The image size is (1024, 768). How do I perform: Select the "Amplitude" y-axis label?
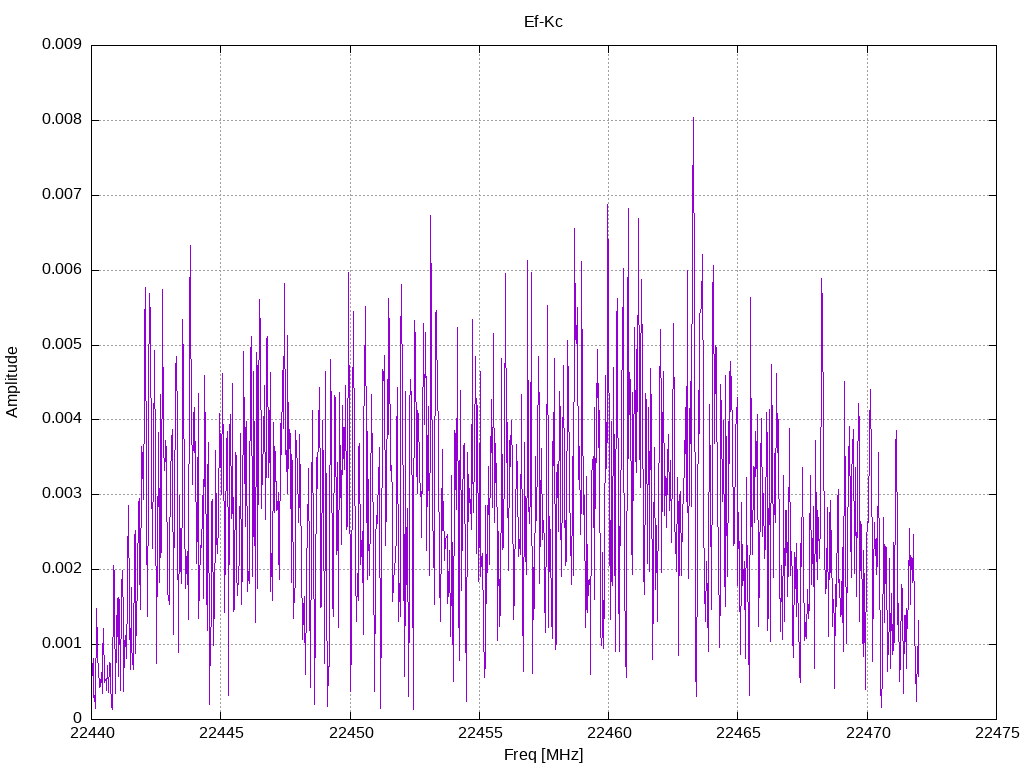(12, 382)
